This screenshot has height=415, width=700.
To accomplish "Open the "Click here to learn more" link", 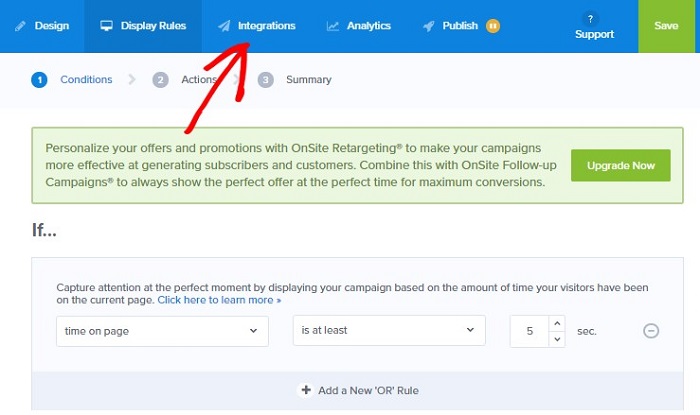I will coord(219,300).
